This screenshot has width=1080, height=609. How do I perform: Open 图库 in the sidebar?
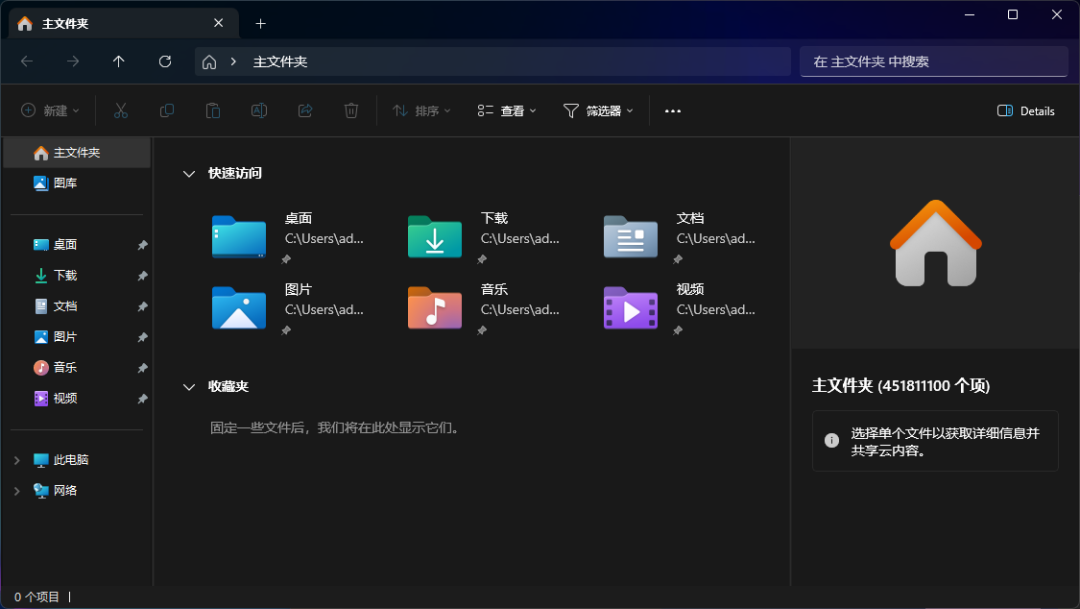click(77, 183)
